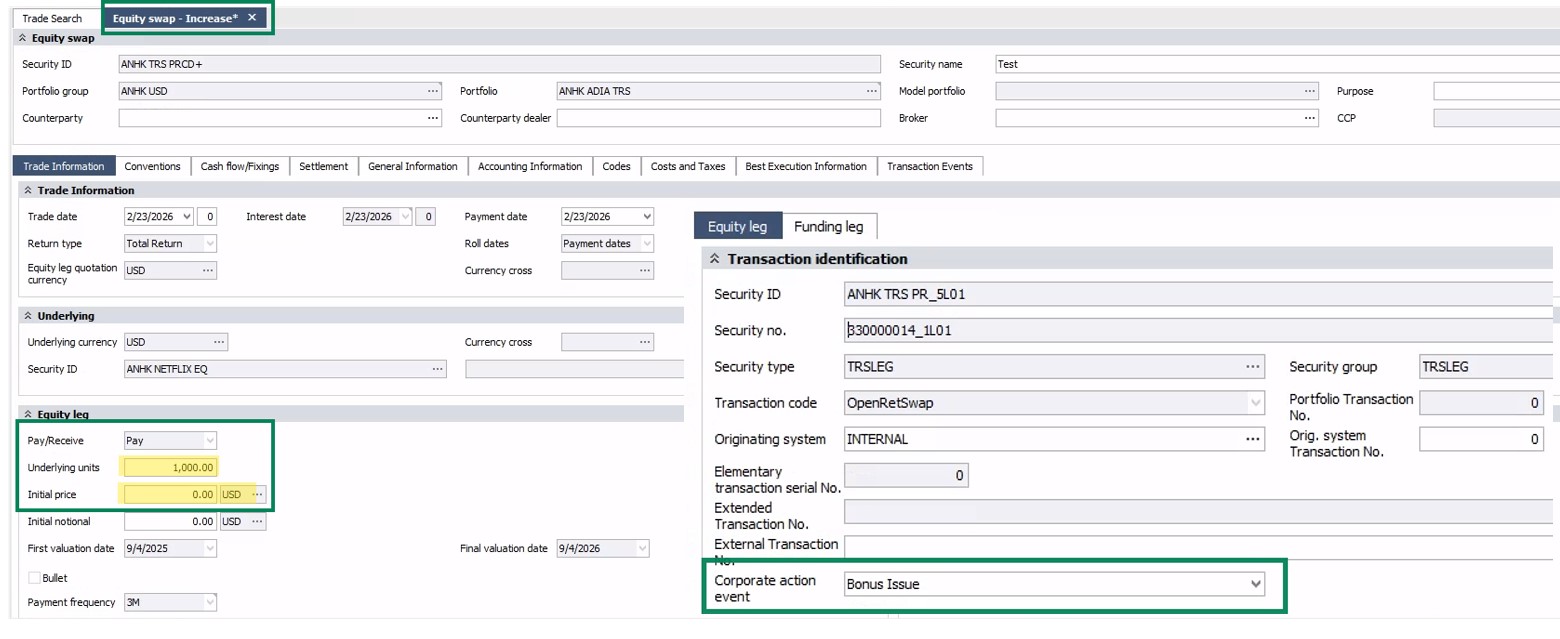Click the Underlying units input field
The image size is (1560, 639).
(169, 467)
